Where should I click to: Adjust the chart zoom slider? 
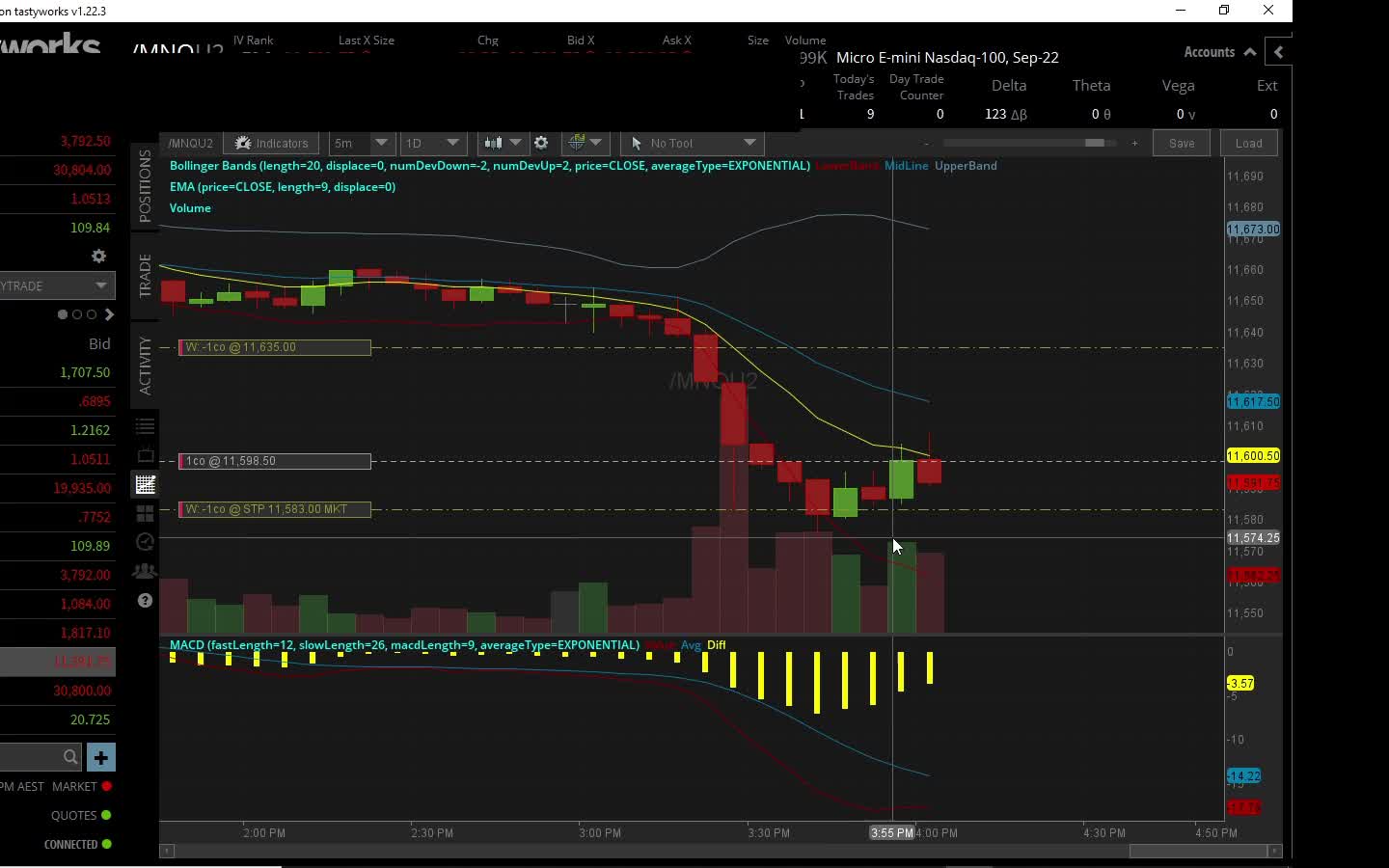(1094, 143)
